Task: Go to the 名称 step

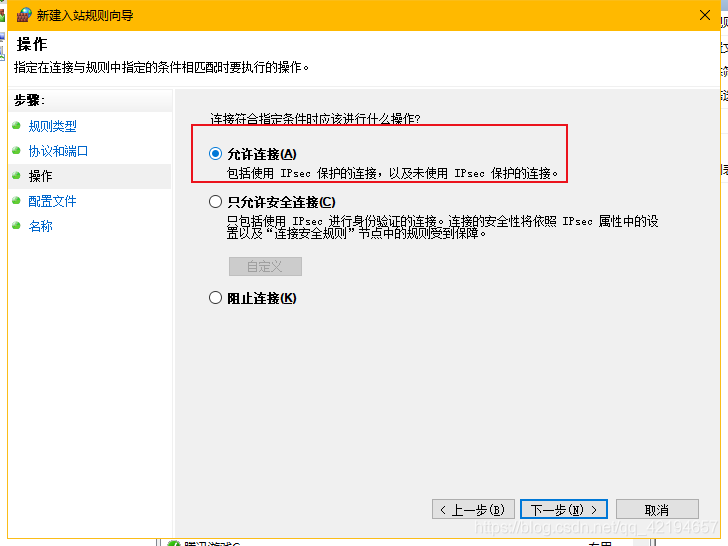Action: (x=40, y=226)
